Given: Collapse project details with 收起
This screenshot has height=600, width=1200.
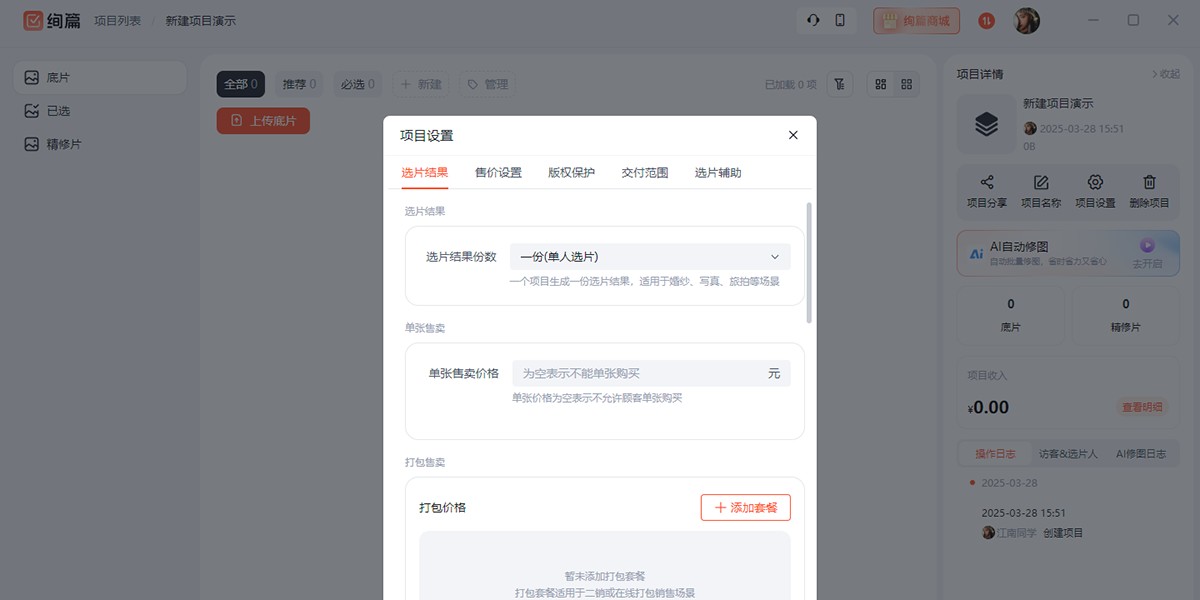Looking at the screenshot, I should pyautogui.click(x=1168, y=73).
